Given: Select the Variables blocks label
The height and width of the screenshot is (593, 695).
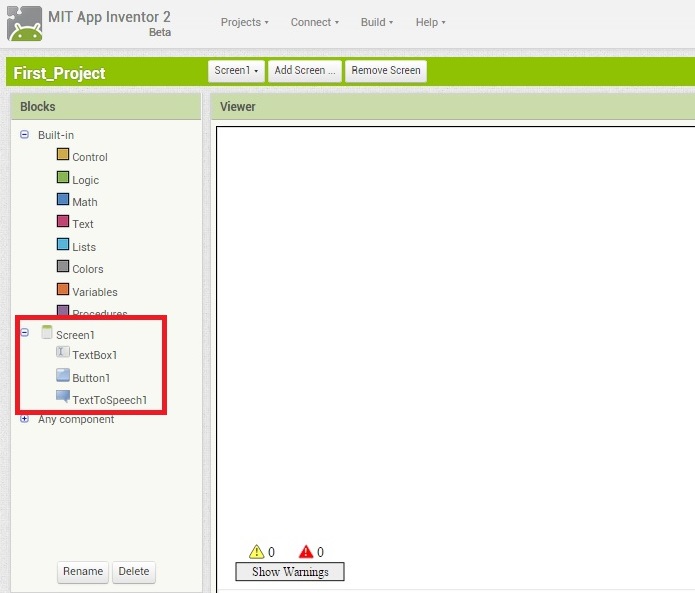Looking at the screenshot, I should tap(95, 293).
